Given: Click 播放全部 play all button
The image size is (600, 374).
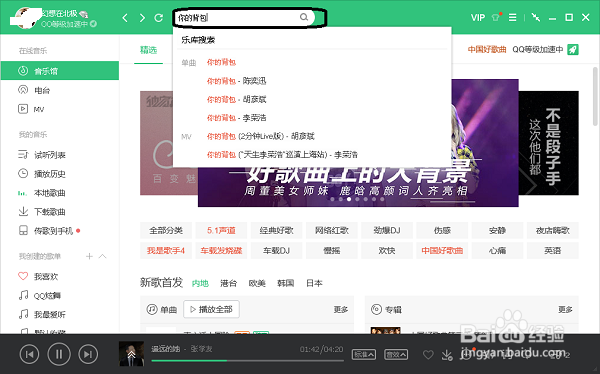Looking at the screenshot, I should pyautogui.click(x=212, y=309).
